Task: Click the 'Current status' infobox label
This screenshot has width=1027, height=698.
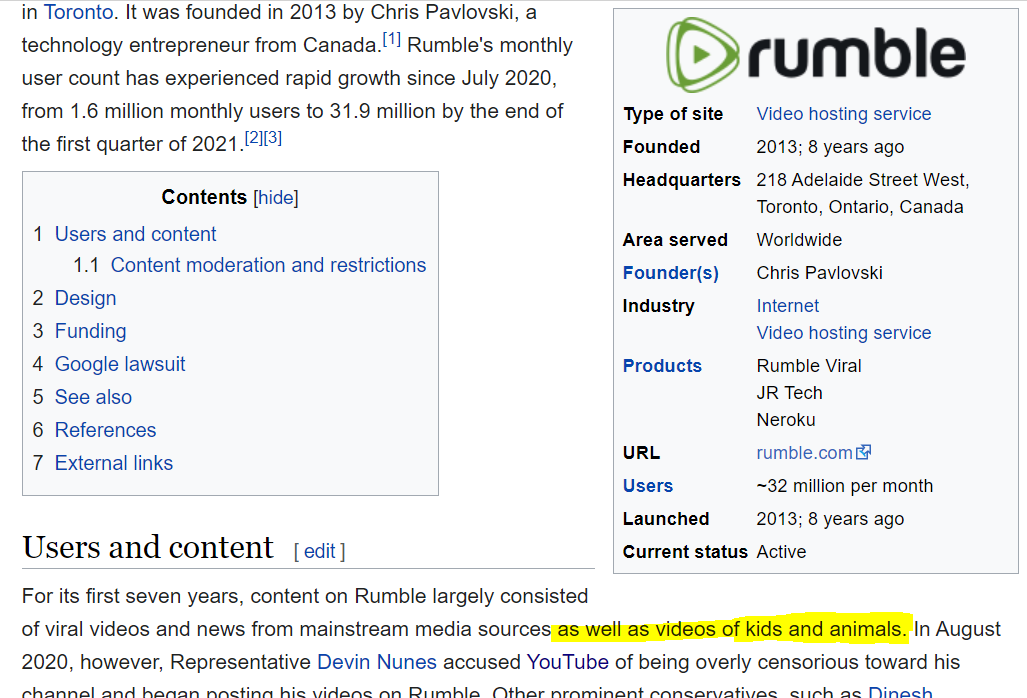Action: pos(685,552)
